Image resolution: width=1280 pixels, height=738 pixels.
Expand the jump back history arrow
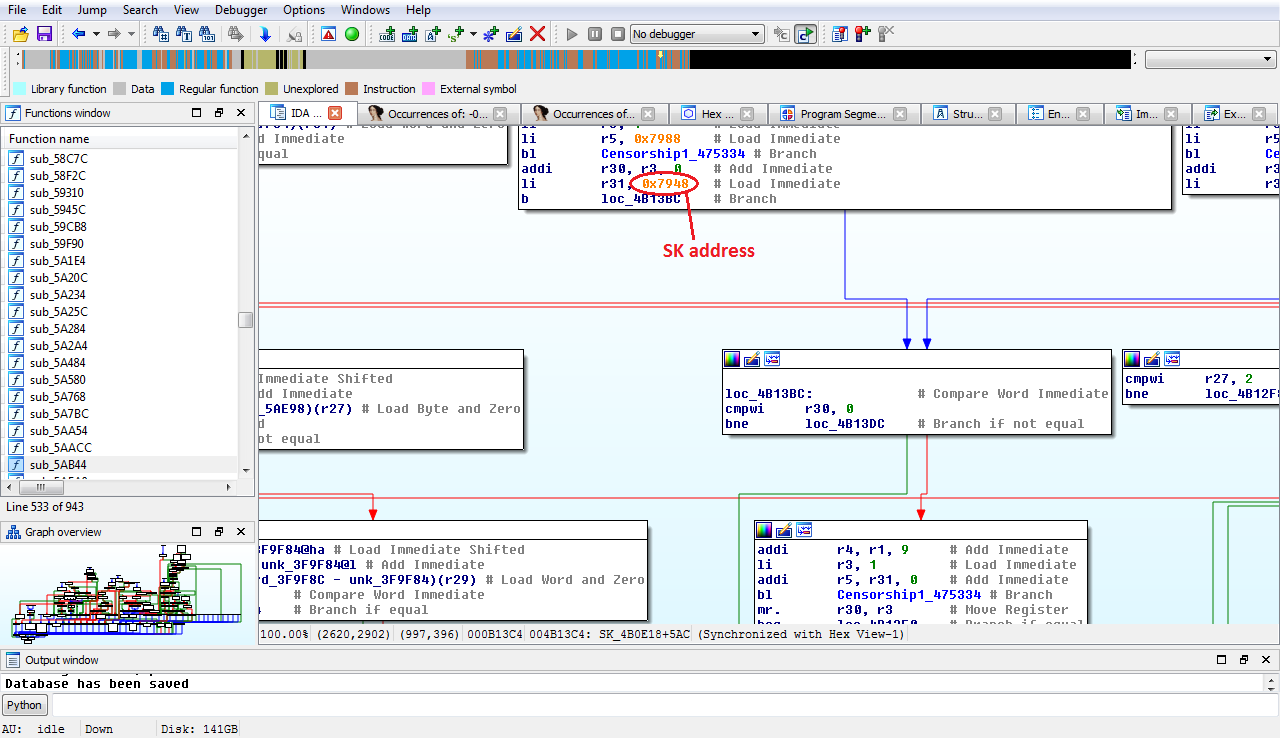point(96,34)
